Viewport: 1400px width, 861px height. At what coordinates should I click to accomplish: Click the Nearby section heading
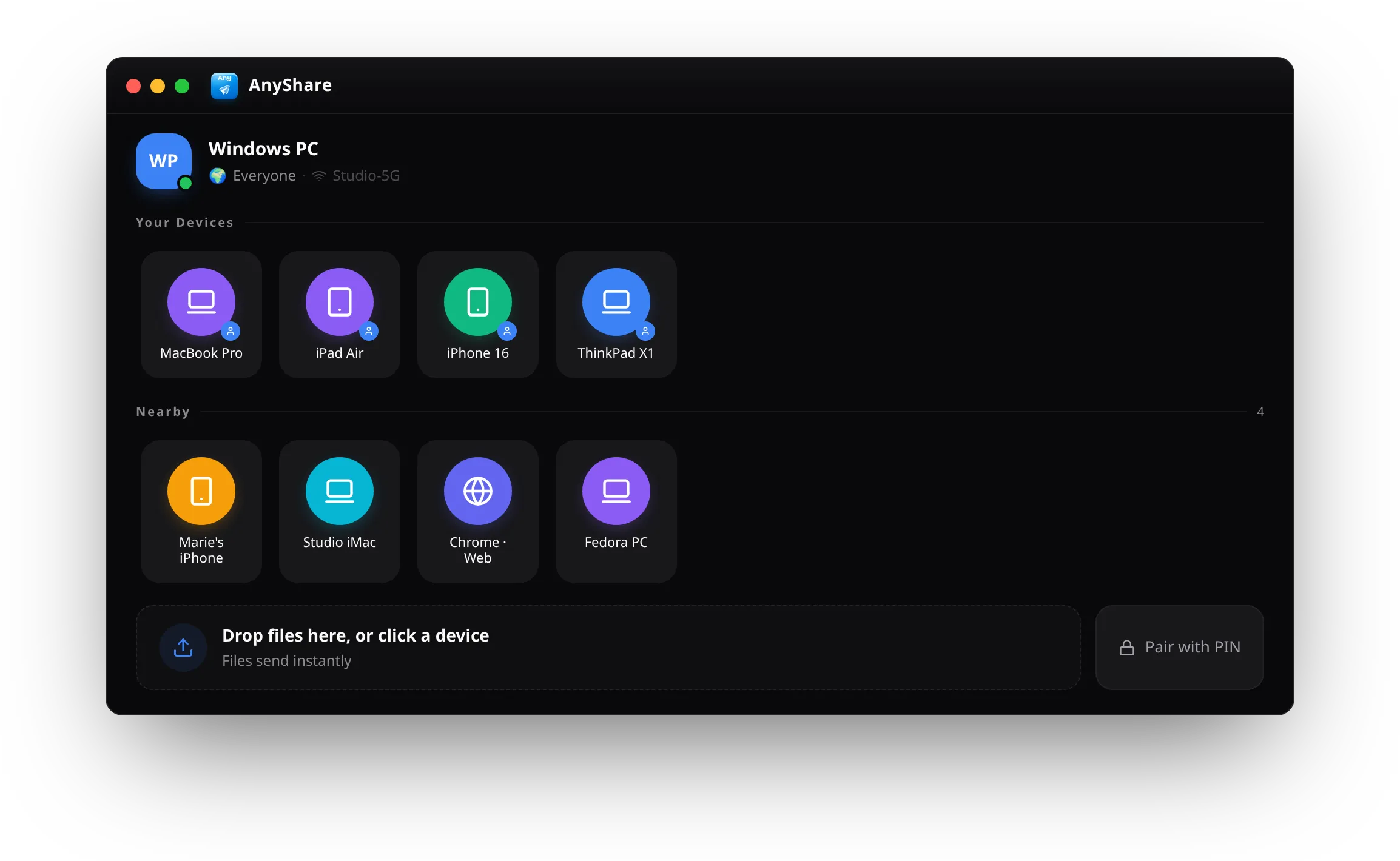(163, 412)
